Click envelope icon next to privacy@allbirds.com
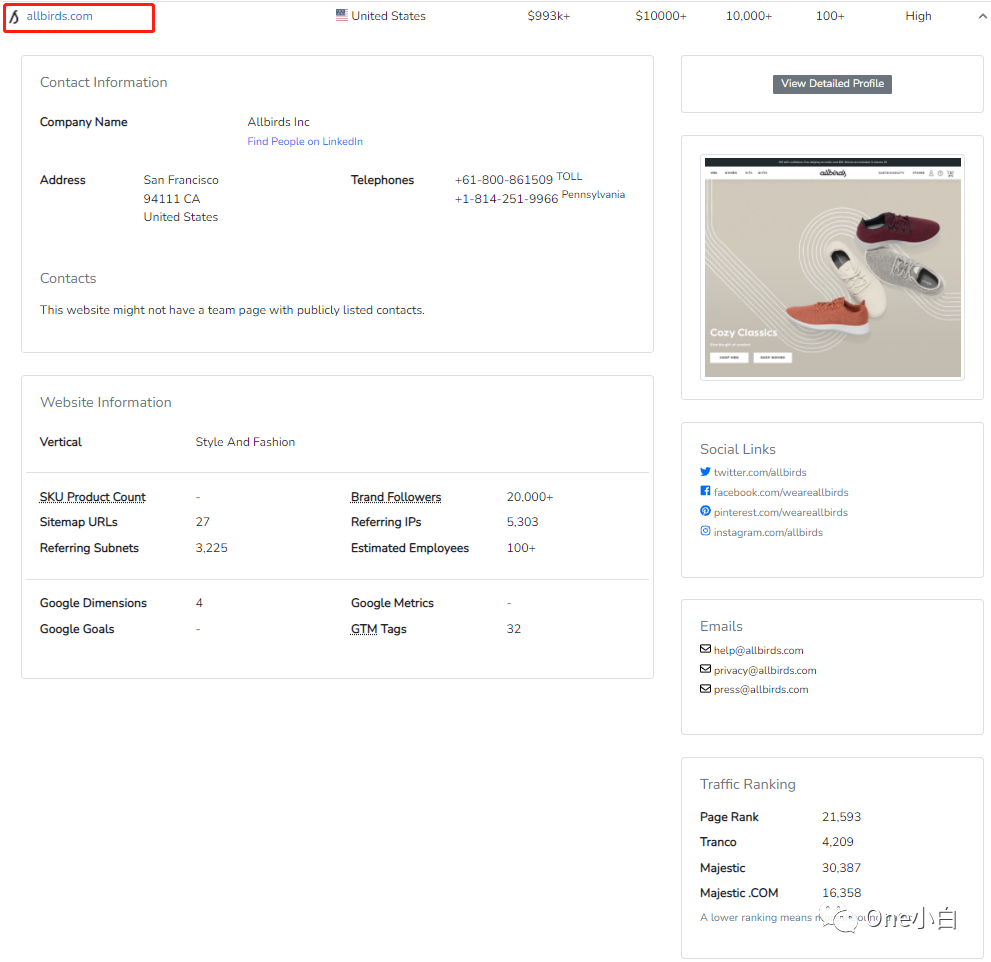 pos(705,670)
